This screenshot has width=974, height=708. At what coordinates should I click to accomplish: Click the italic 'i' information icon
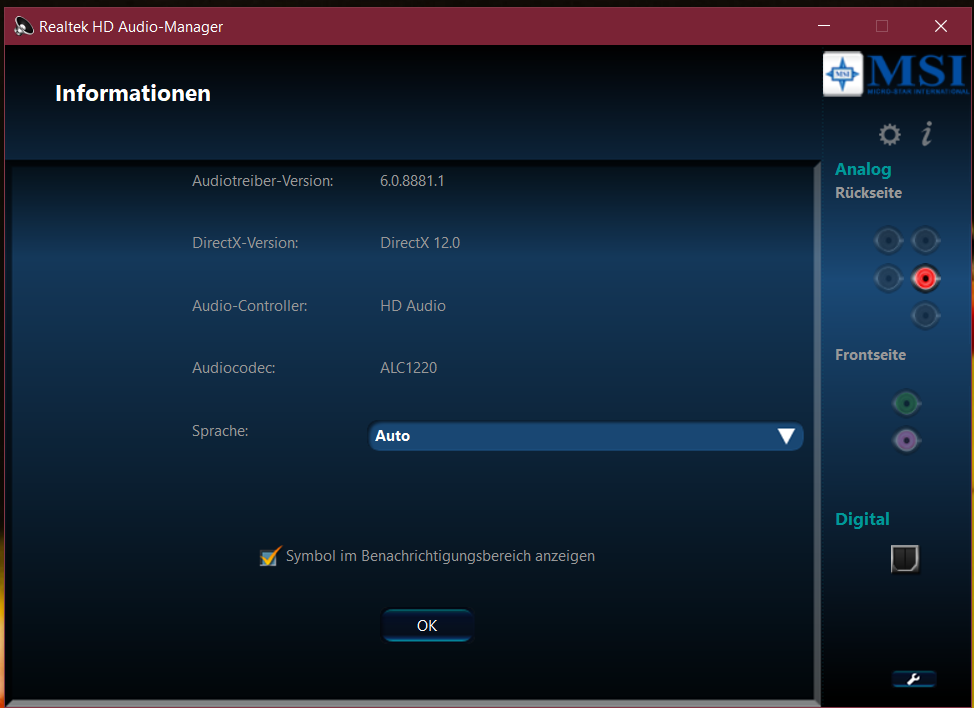[927, 134]
